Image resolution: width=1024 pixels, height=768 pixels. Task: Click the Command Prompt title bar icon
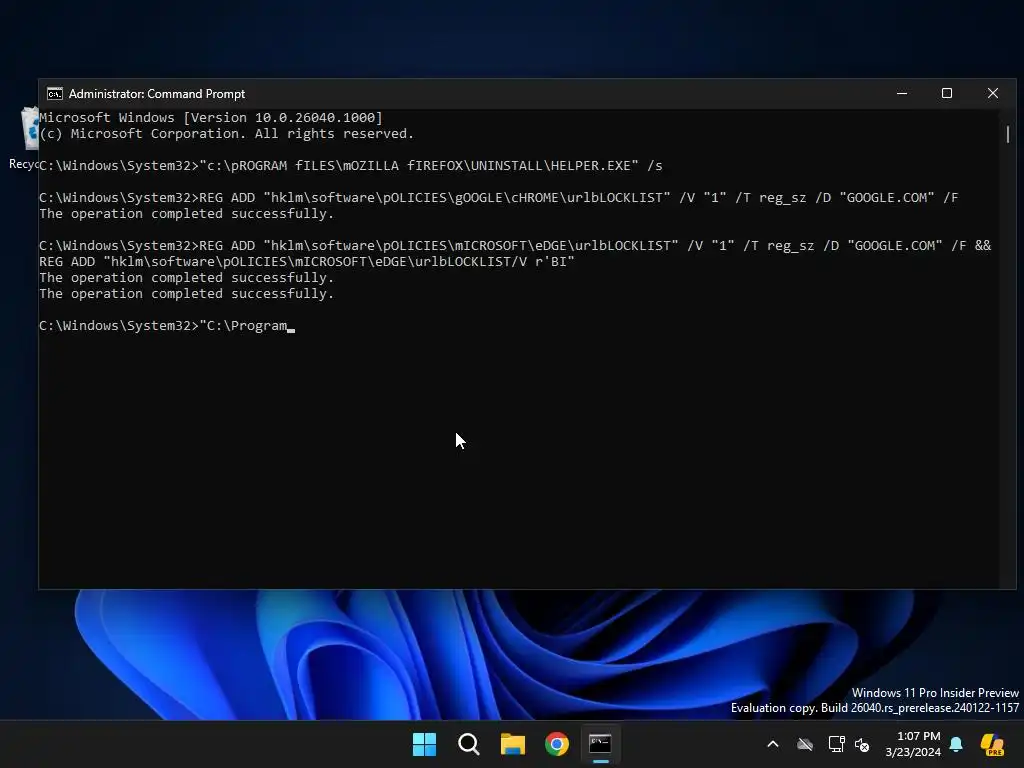coord(55,94)
